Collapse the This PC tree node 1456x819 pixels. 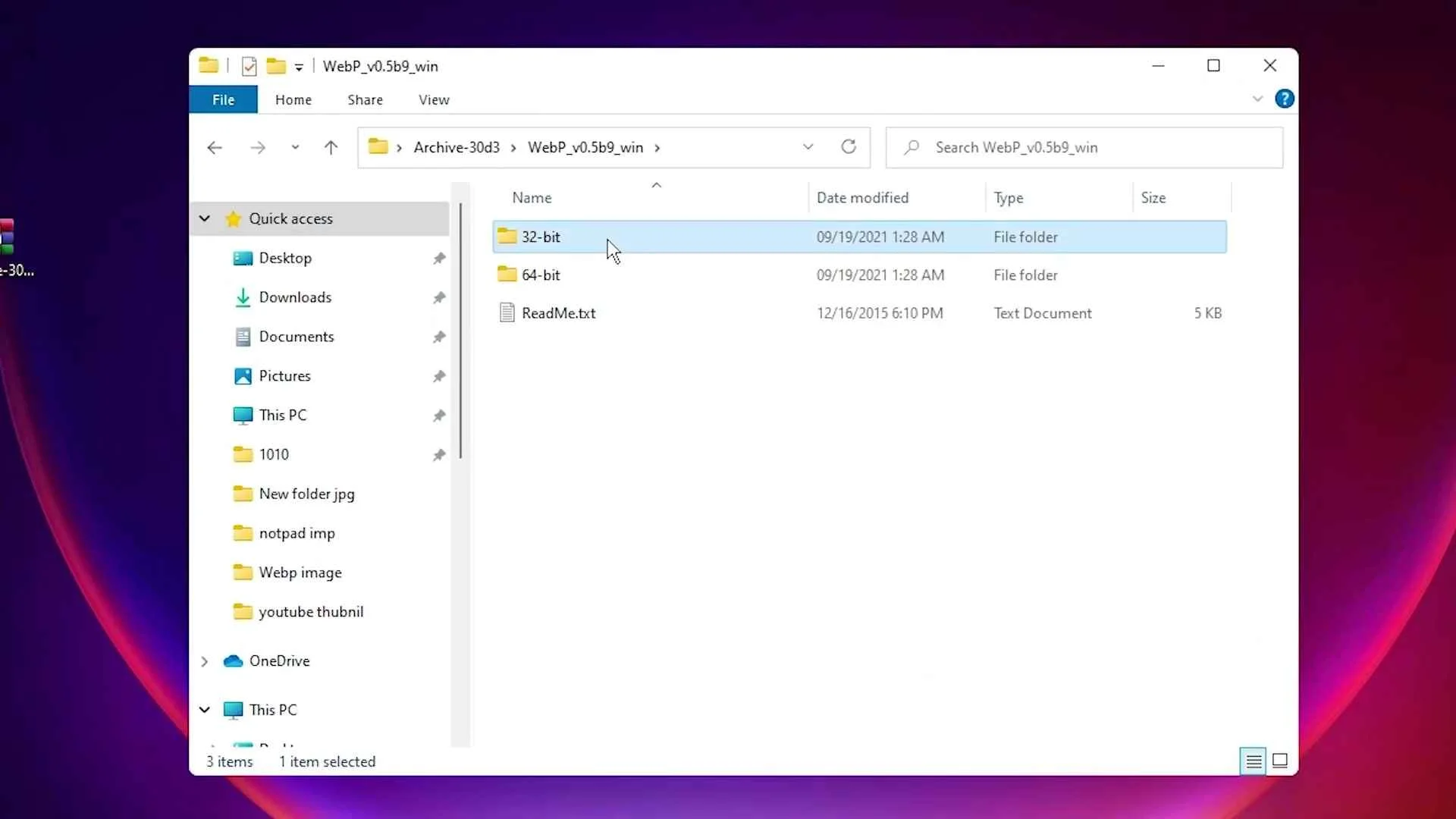click(204, 710)
